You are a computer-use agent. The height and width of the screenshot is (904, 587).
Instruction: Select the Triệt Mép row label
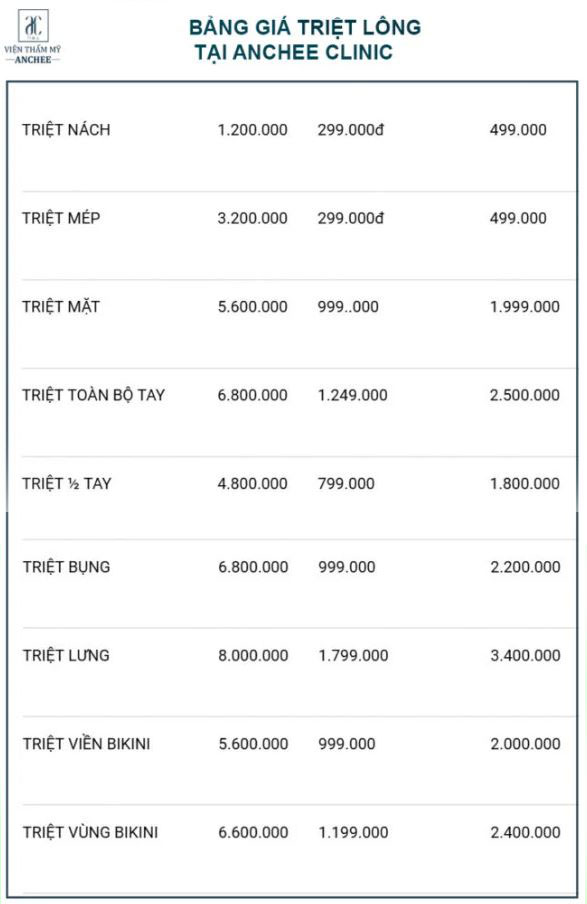(x=61, y=218)
